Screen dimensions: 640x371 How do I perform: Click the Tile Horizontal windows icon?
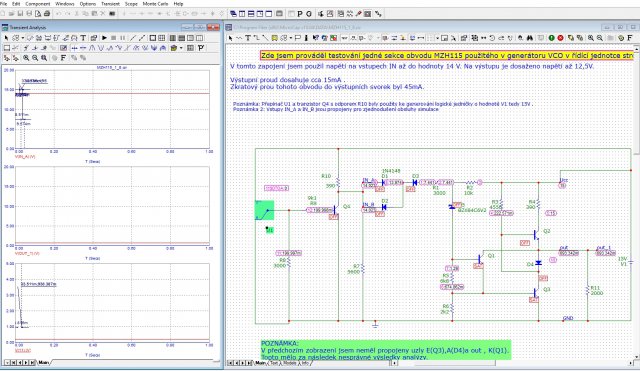(x=251, y=13)
